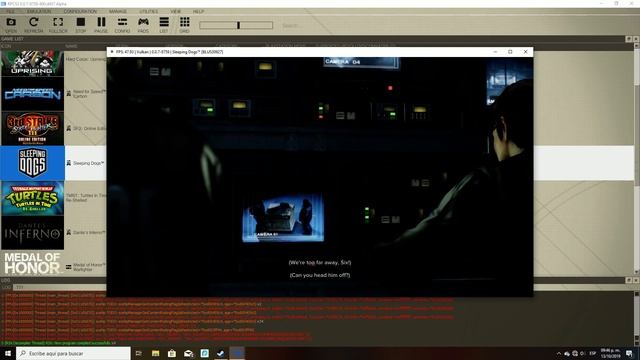Open the Help menu
Viewport: 640px width, 360px height.
click(x=198, y=11)
